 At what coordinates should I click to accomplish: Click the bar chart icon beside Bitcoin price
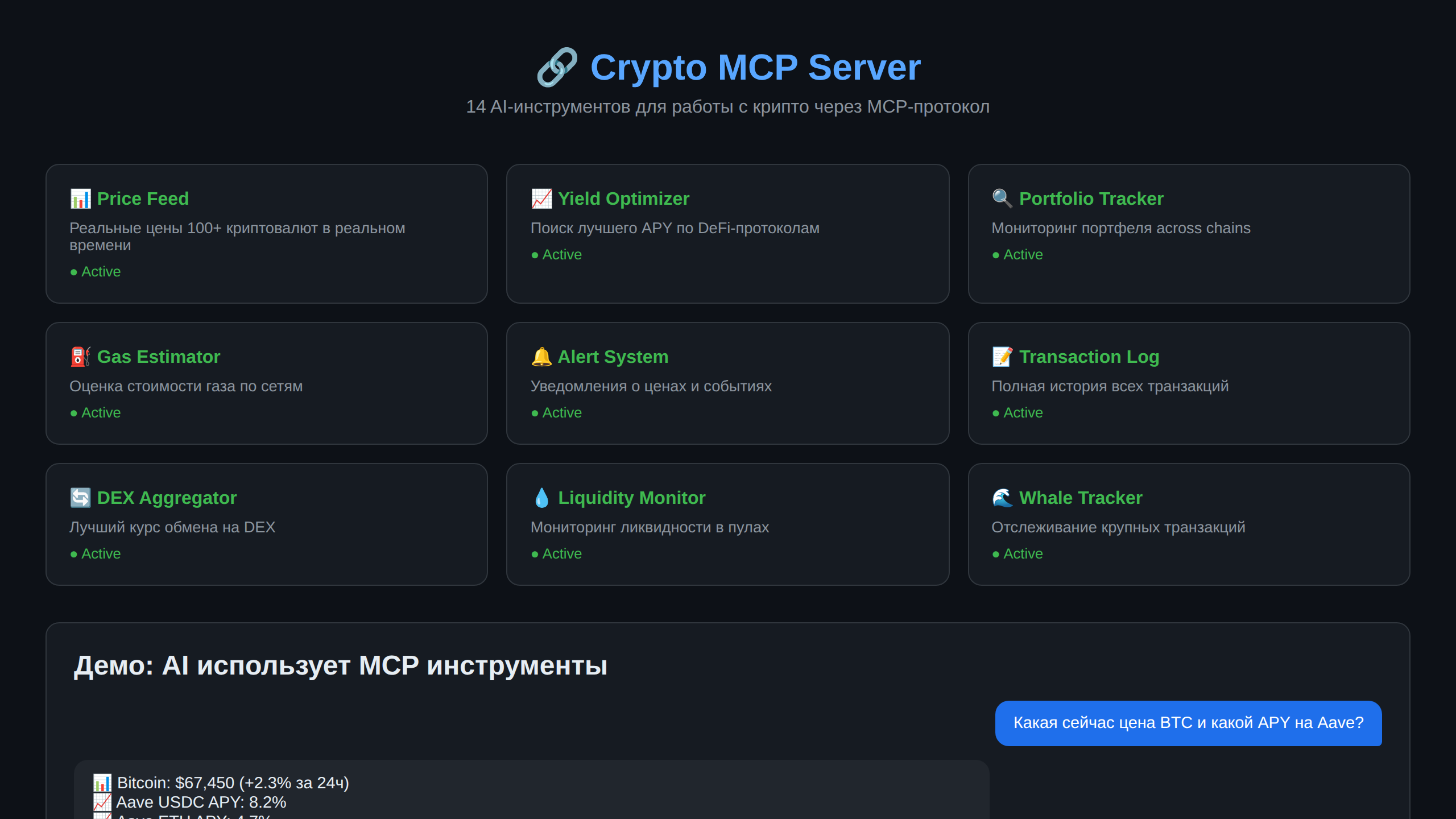[x=102, y=783]
